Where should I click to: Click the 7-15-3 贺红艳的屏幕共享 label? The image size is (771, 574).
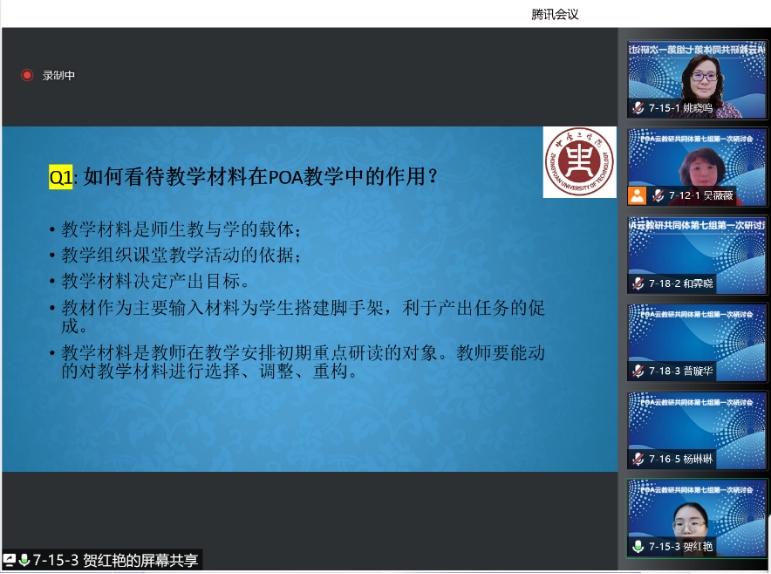pyautogui.click(x=115, y=561)
